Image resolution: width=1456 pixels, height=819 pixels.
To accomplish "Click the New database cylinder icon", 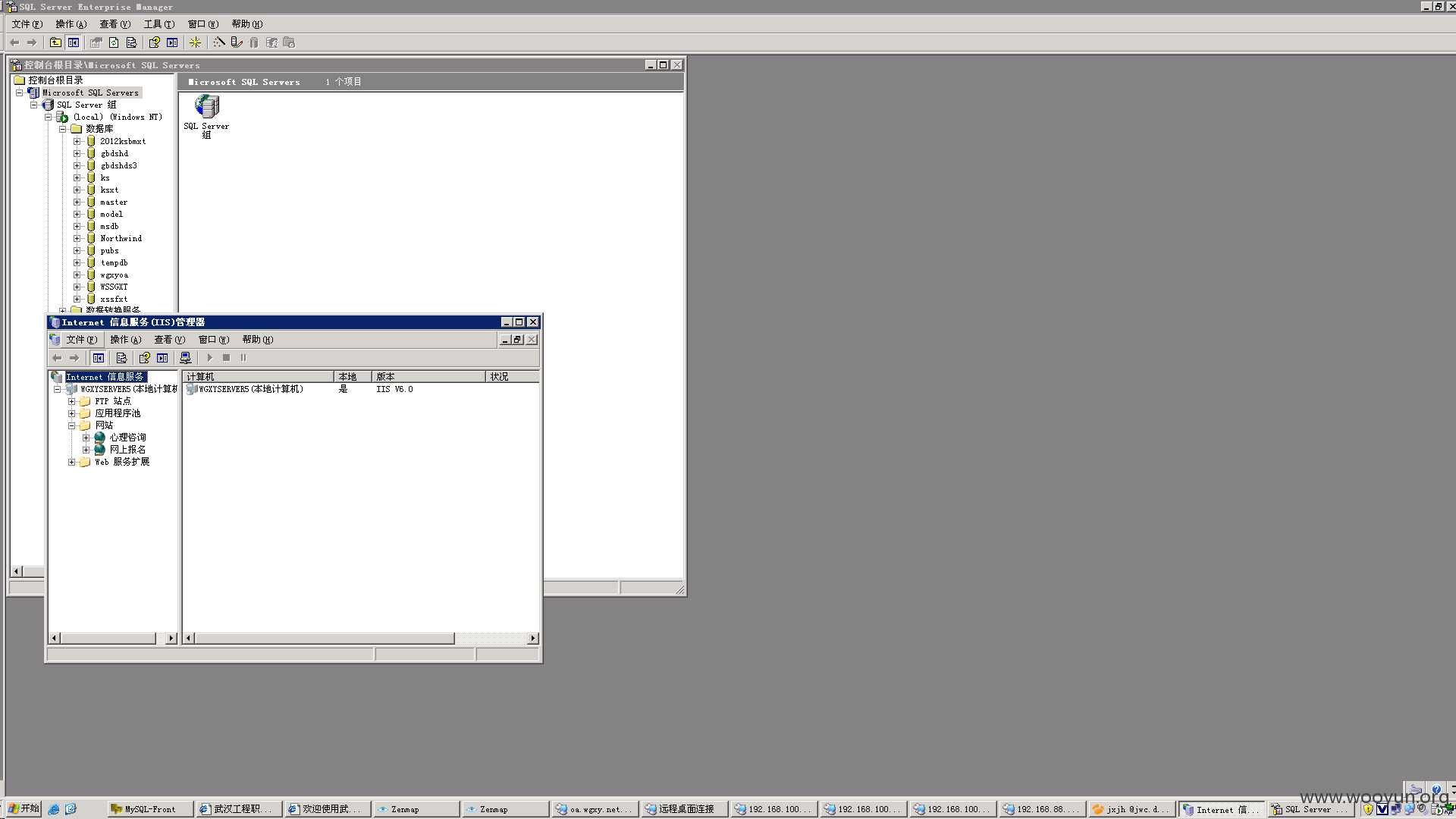I will 254,42.
